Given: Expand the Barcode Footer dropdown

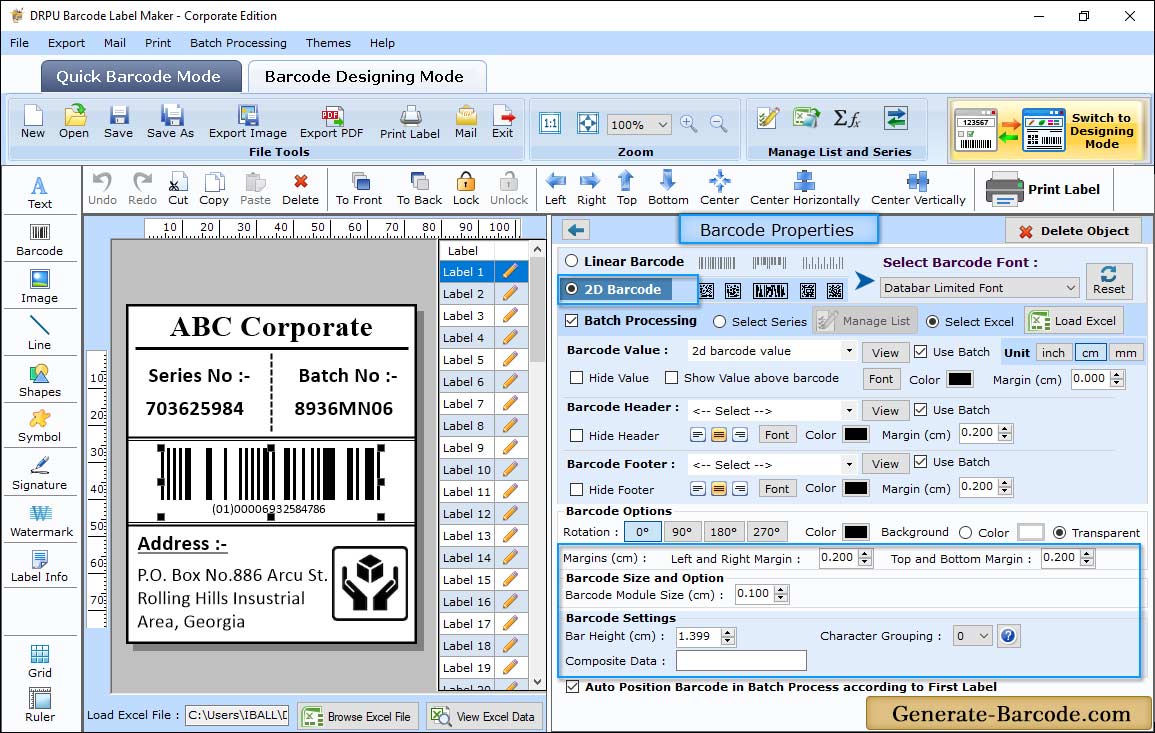Looking at the screenshot, I should 849,465.
